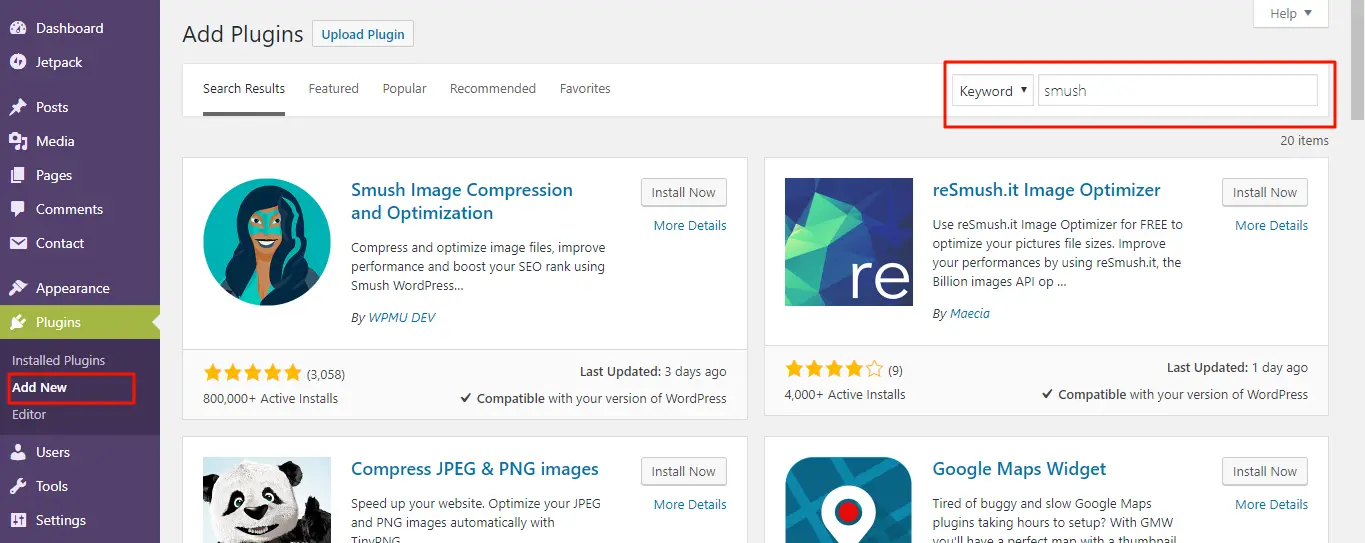
Task: Click the Smush plugin avatar thumbnail
Action: 267,242
